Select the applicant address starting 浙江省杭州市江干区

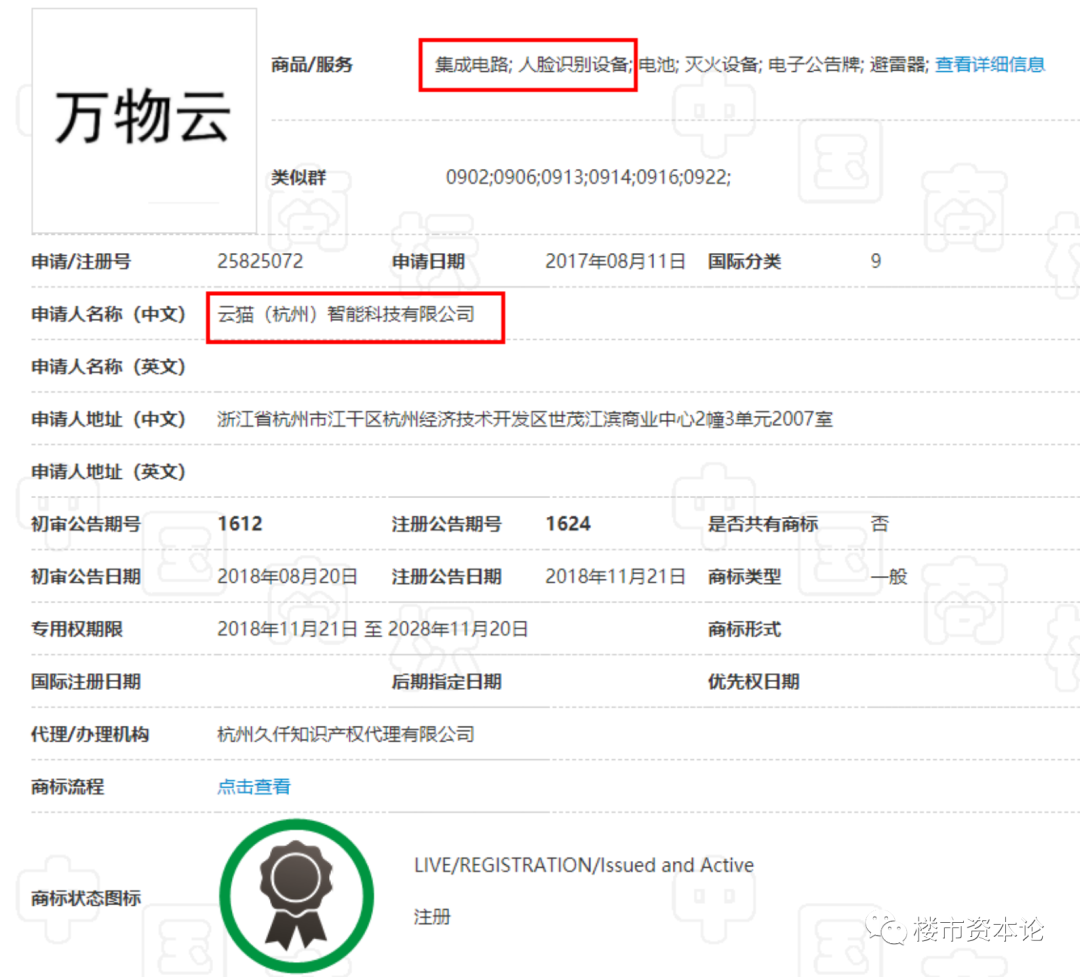click(x=525, y=419)
